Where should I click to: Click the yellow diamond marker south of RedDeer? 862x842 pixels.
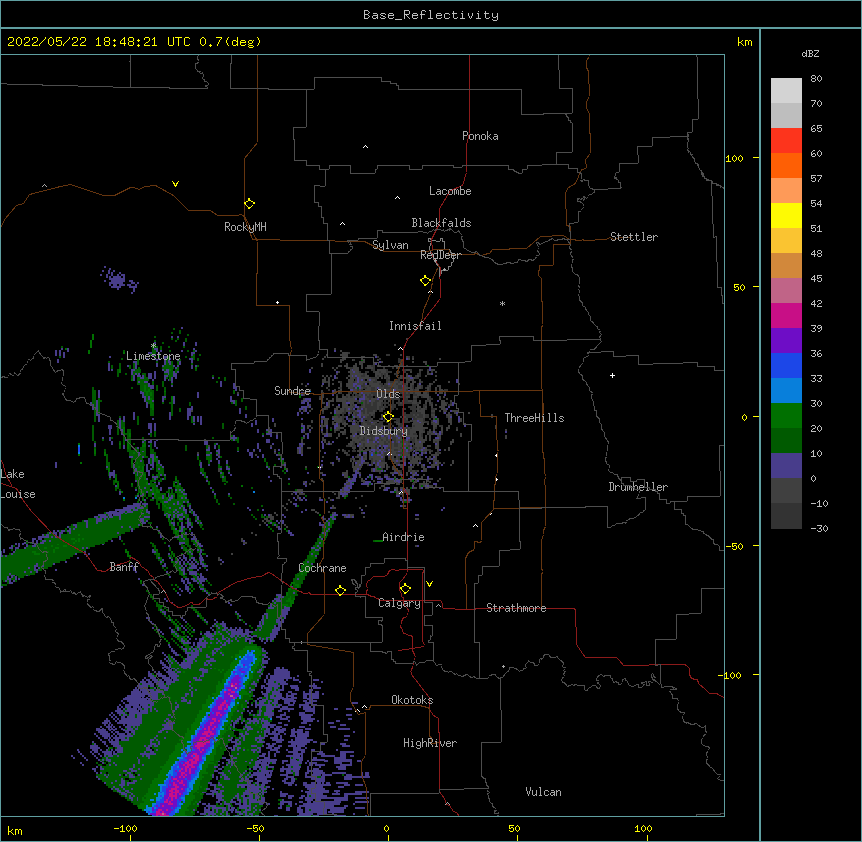pyautogui.click(x=426, y=281)
